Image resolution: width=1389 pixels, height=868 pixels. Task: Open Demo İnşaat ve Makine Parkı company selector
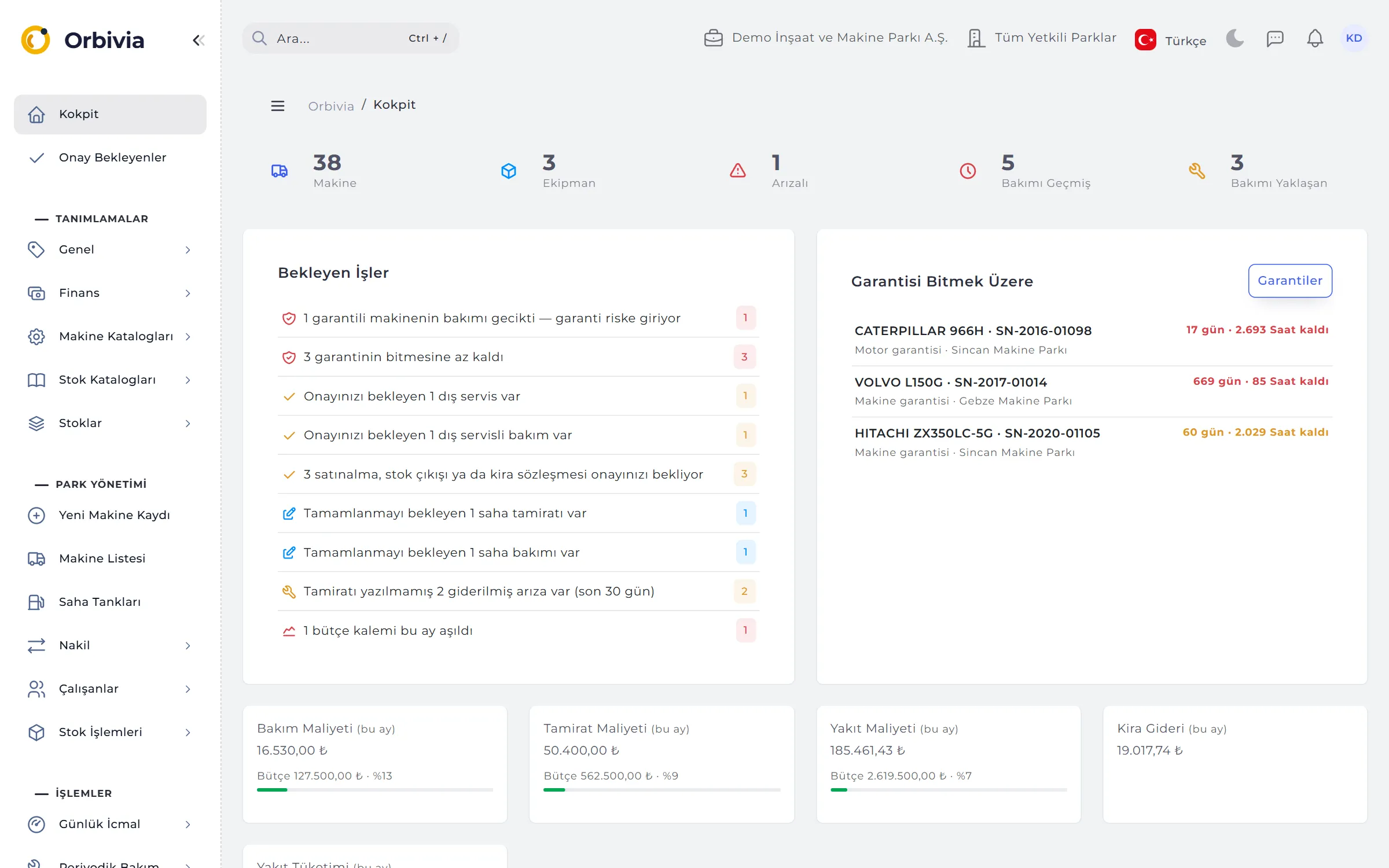826,38
